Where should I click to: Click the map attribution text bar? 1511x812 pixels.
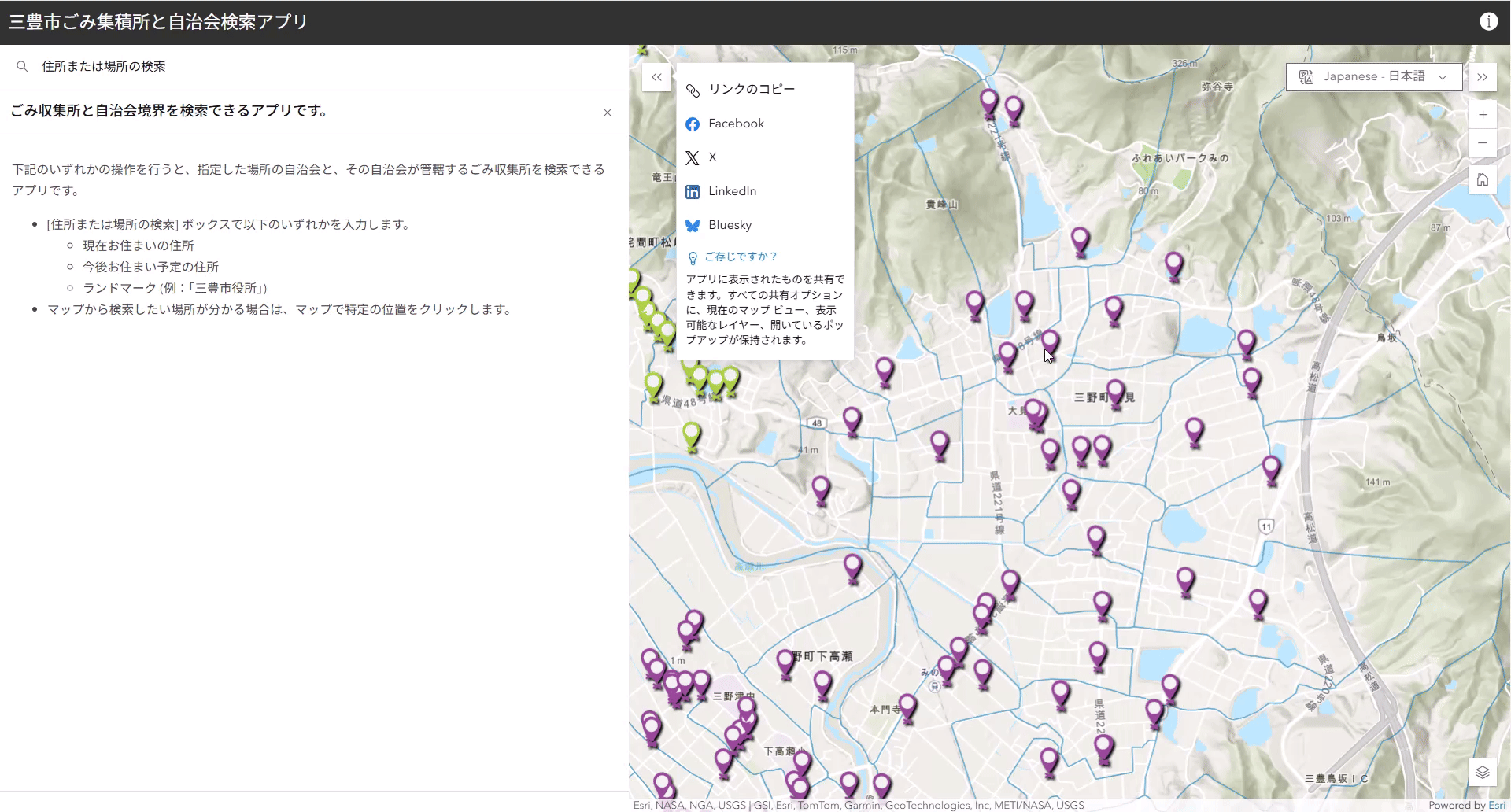tap(859, 805)
